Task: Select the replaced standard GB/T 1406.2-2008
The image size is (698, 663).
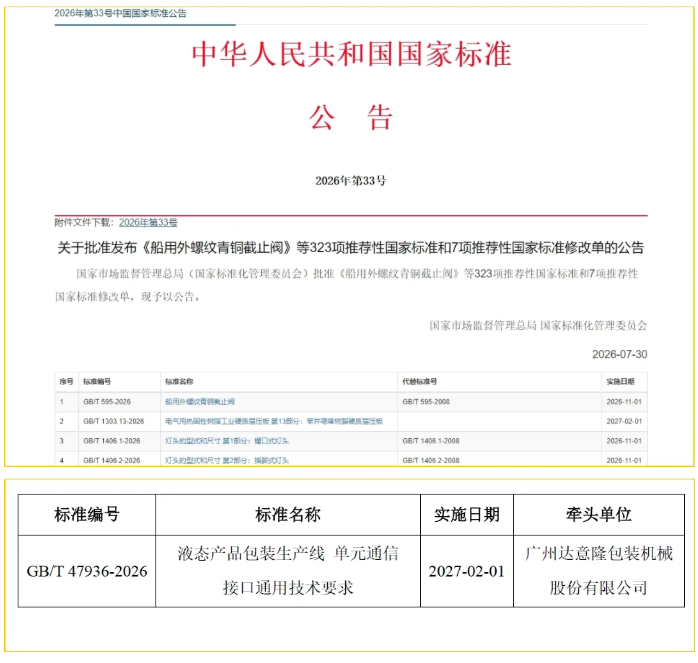Action: coord(431,460)
